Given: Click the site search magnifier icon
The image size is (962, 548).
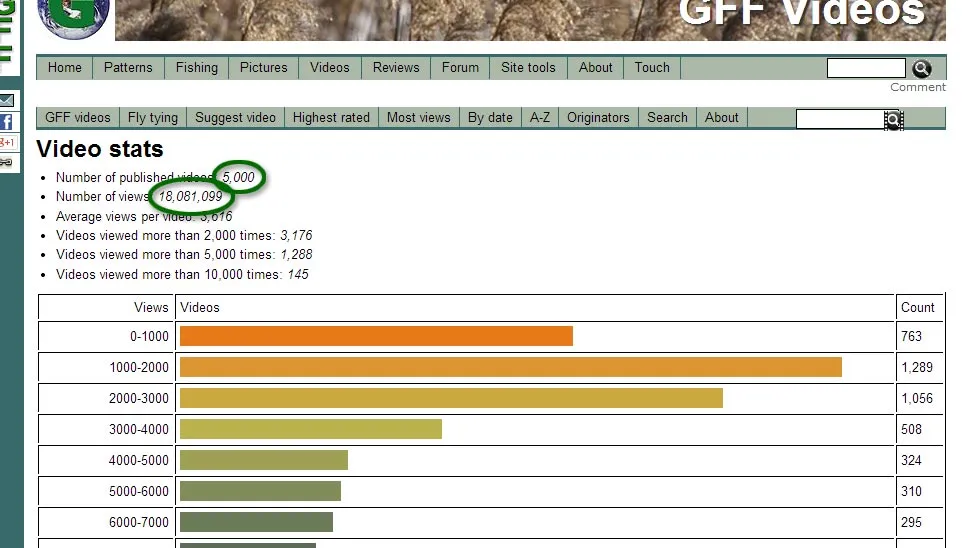Looking at the screenshot, I should point(921,68).
